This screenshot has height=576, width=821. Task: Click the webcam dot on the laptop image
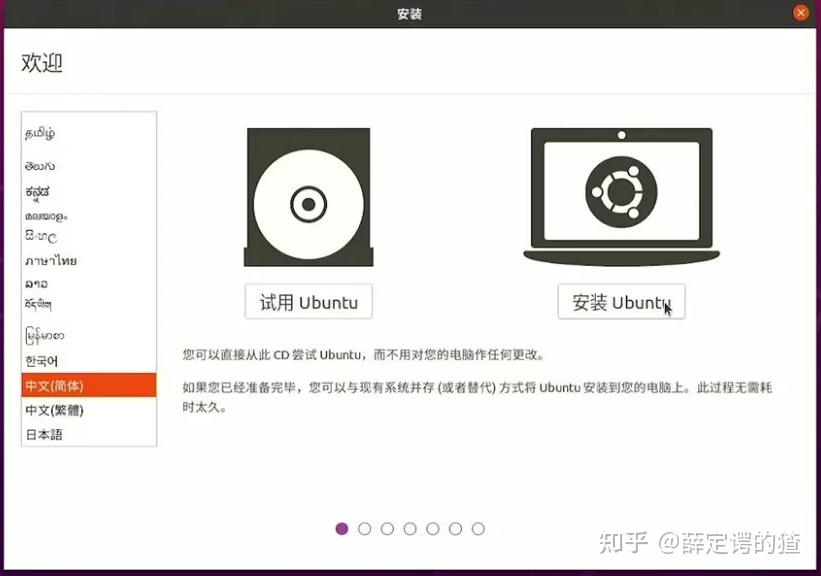click(x=620, y=134)
